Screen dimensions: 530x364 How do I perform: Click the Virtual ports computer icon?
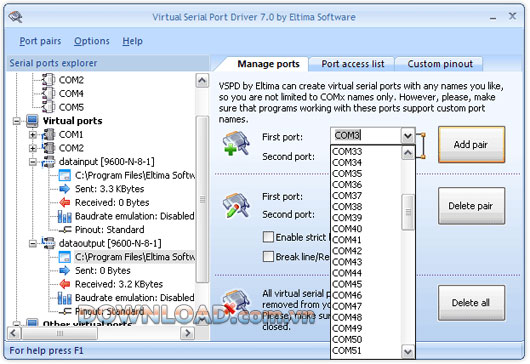(32, 121)
